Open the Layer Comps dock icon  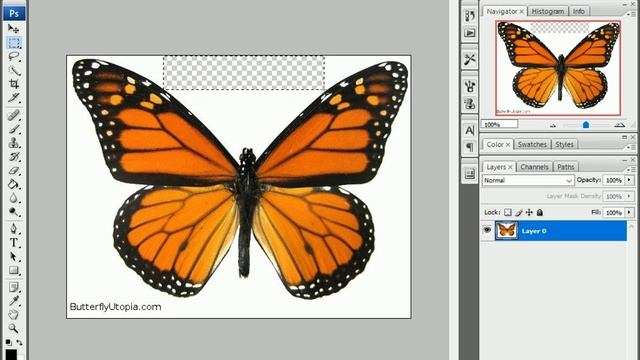point(470,174)
